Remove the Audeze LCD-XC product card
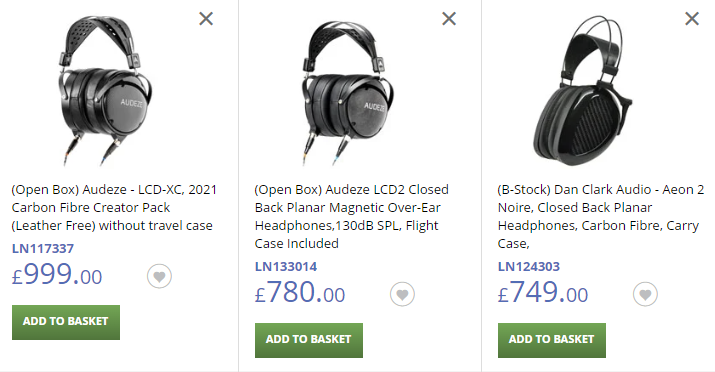 coord(206,19)
